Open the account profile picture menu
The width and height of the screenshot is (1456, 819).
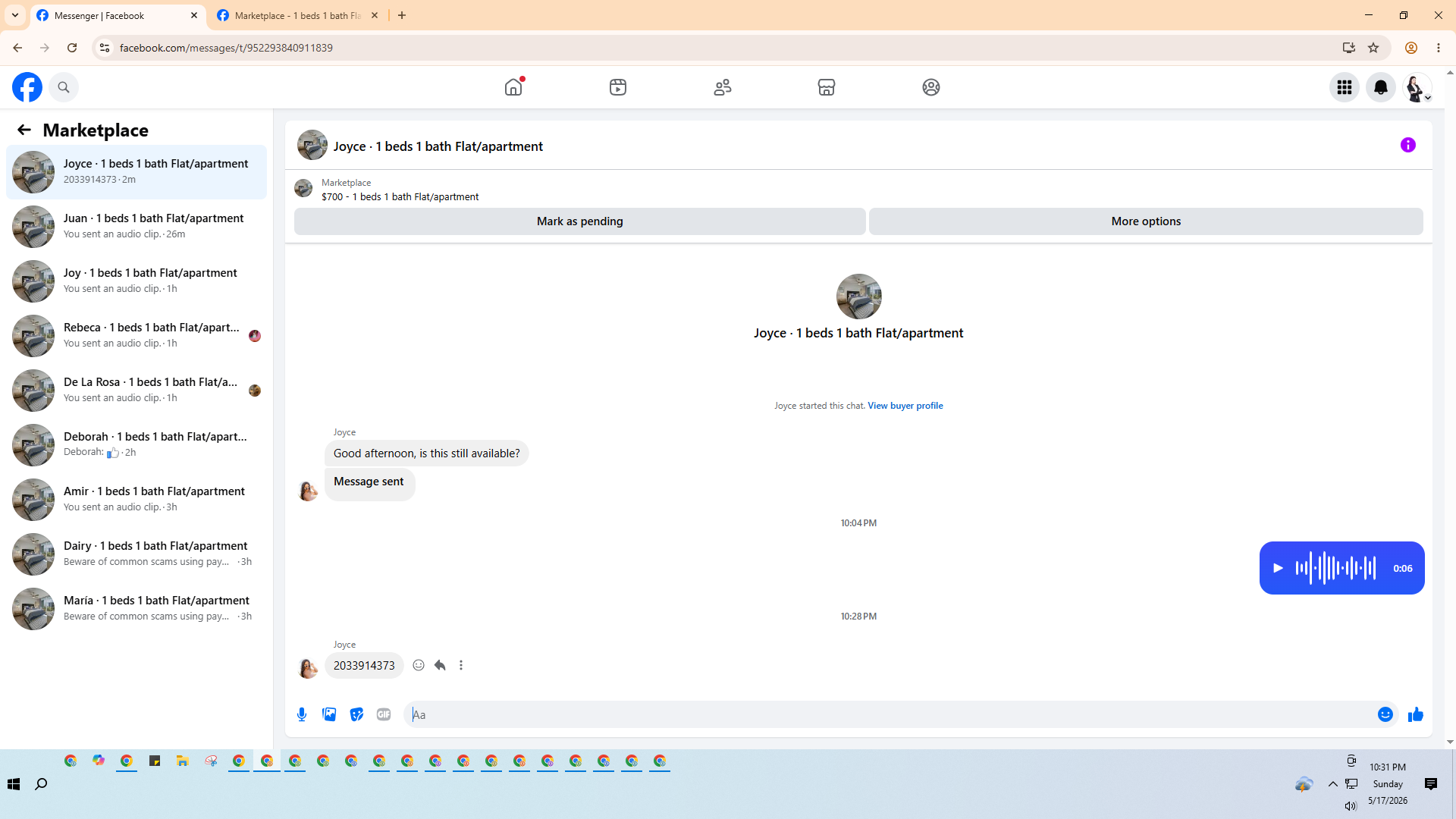(1417, 87)
